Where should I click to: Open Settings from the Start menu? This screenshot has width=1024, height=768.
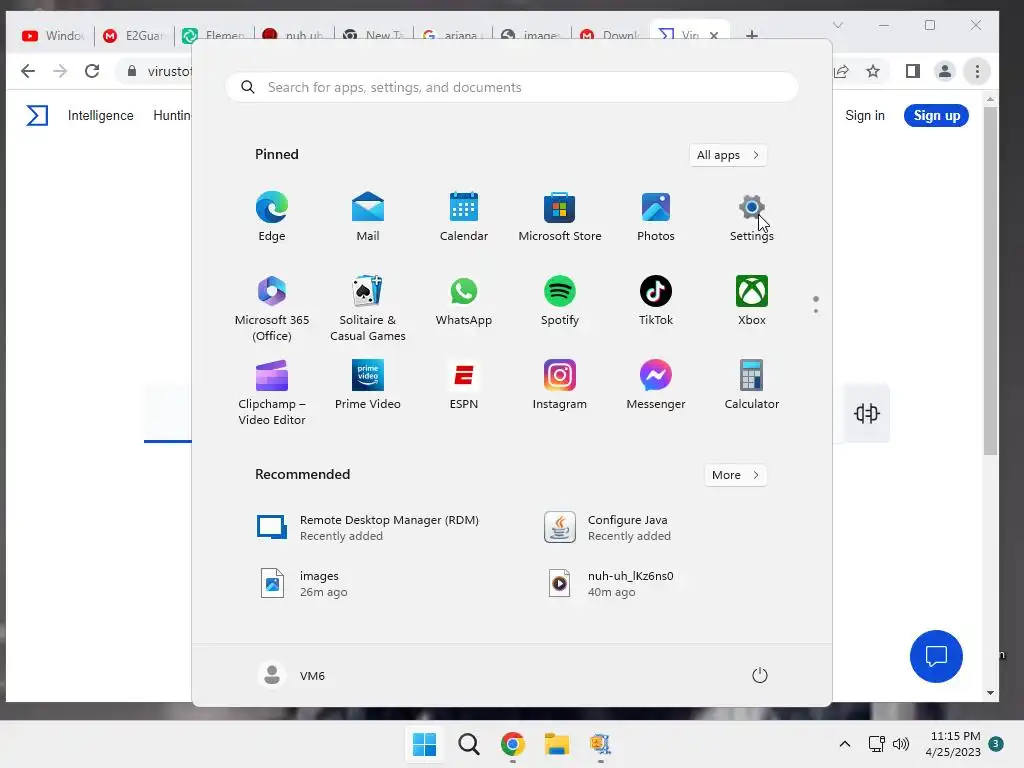pyautogui.click(x=752, y=217)
